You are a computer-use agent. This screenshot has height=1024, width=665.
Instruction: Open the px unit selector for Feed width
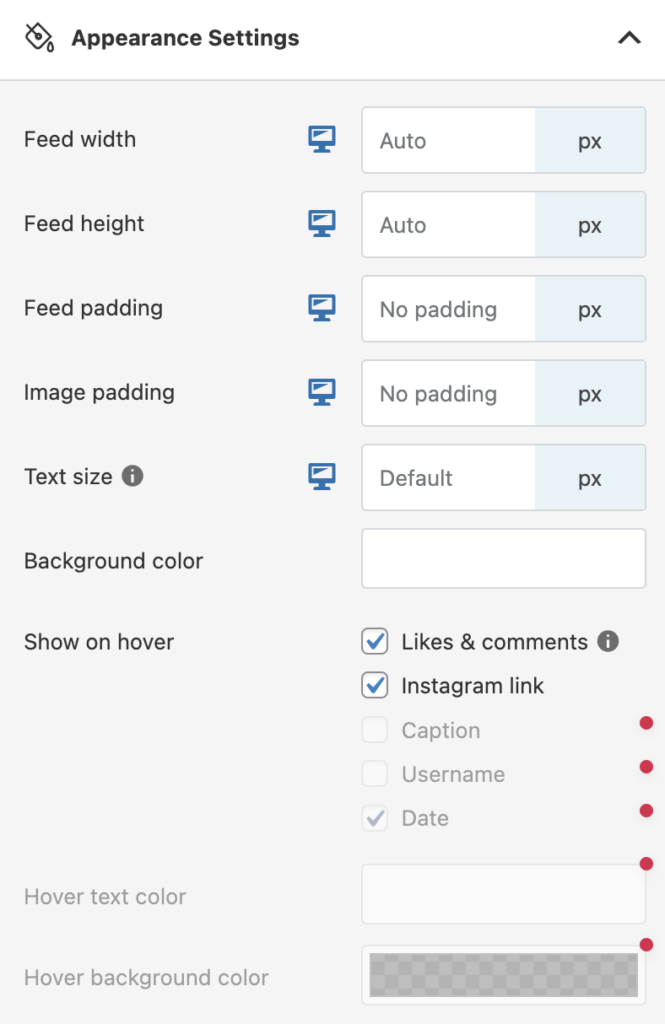(x=590, y=141)
